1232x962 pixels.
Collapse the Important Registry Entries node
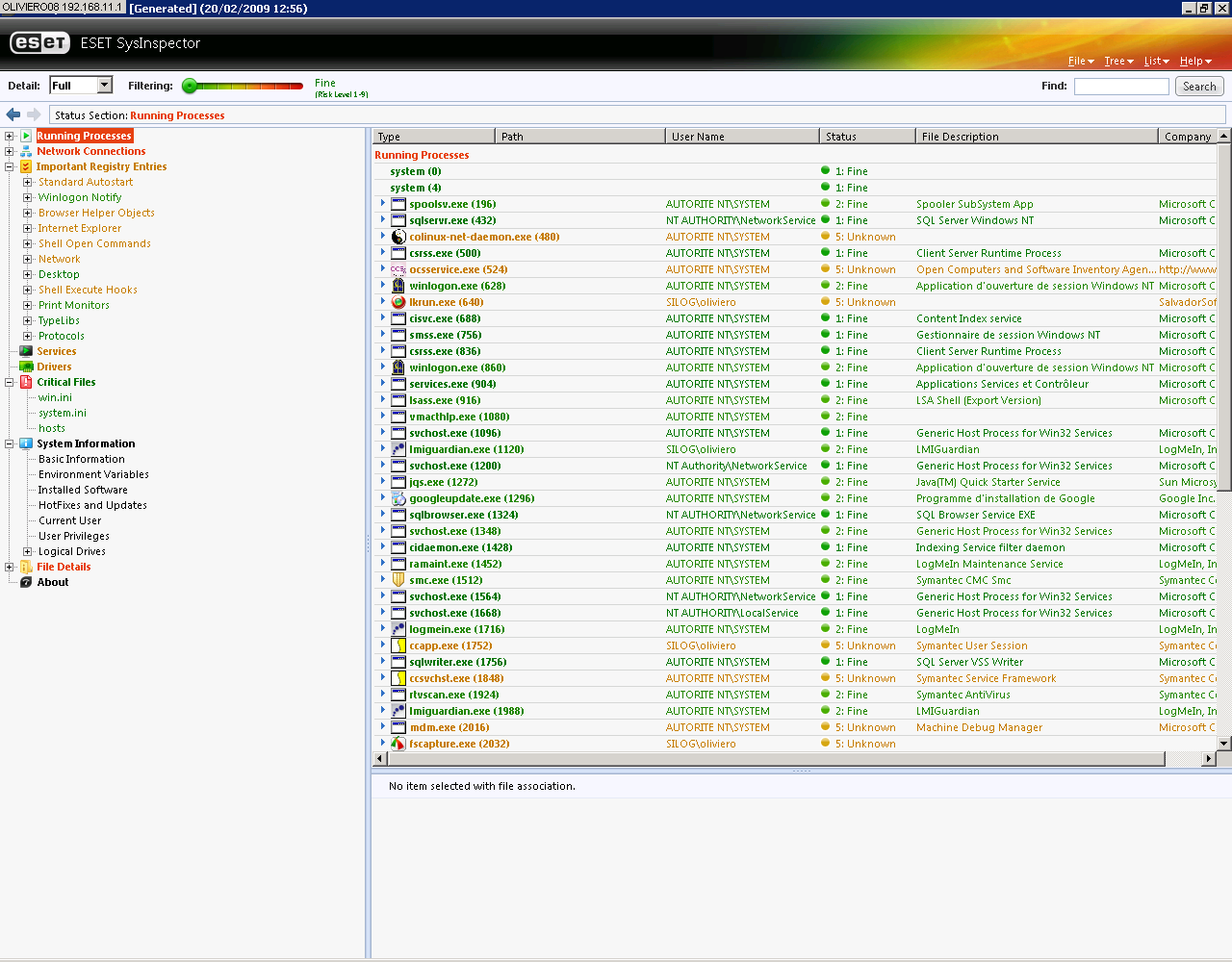(x=10, y=166)
